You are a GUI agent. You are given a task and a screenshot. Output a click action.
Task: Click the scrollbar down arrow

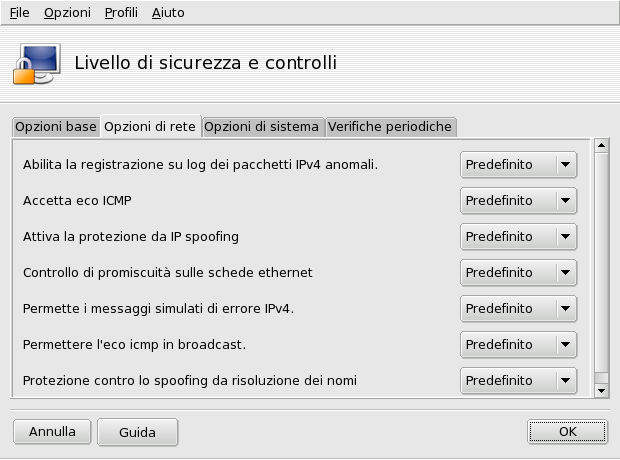[x=601, y=391]
